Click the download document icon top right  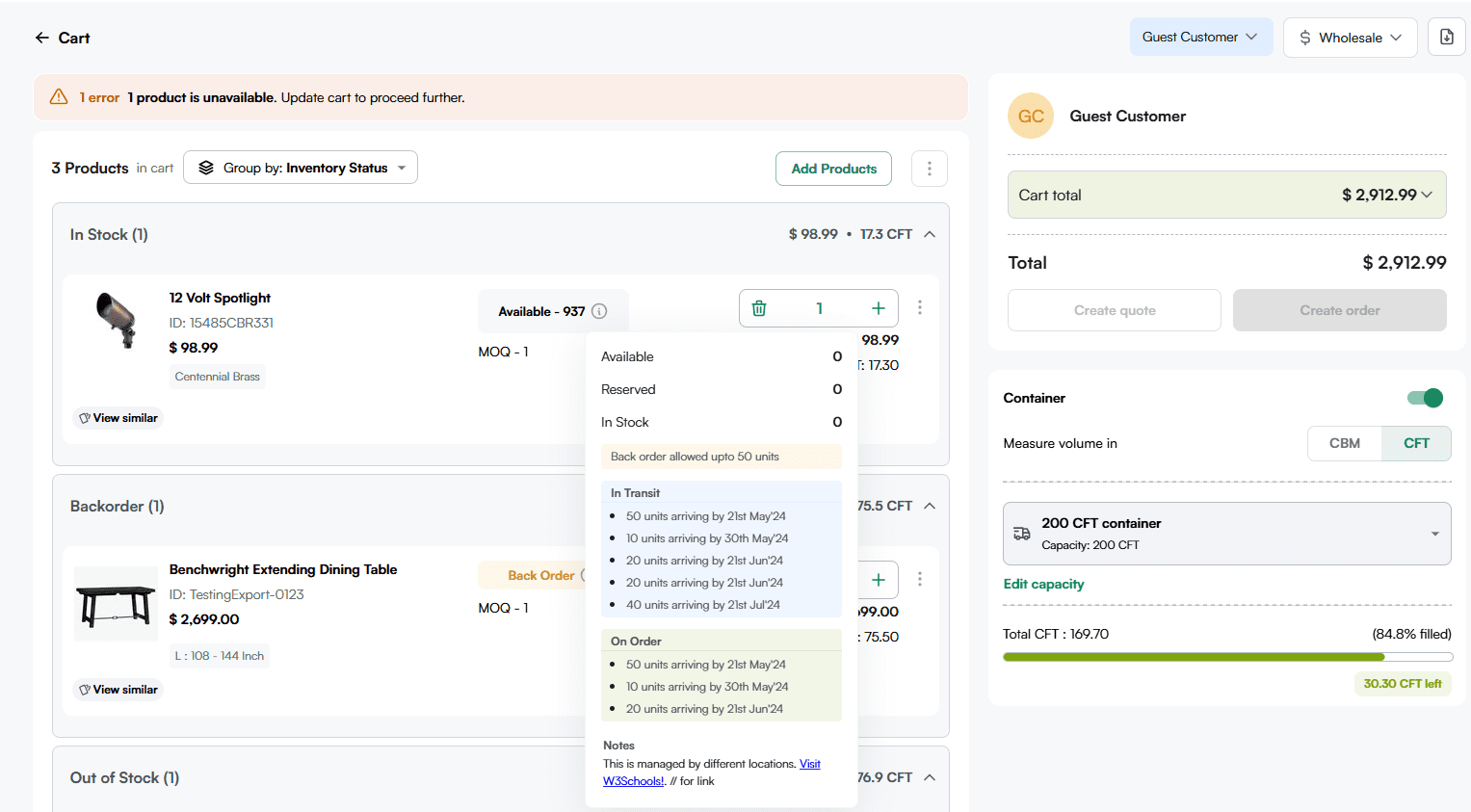click(1446, 37)
